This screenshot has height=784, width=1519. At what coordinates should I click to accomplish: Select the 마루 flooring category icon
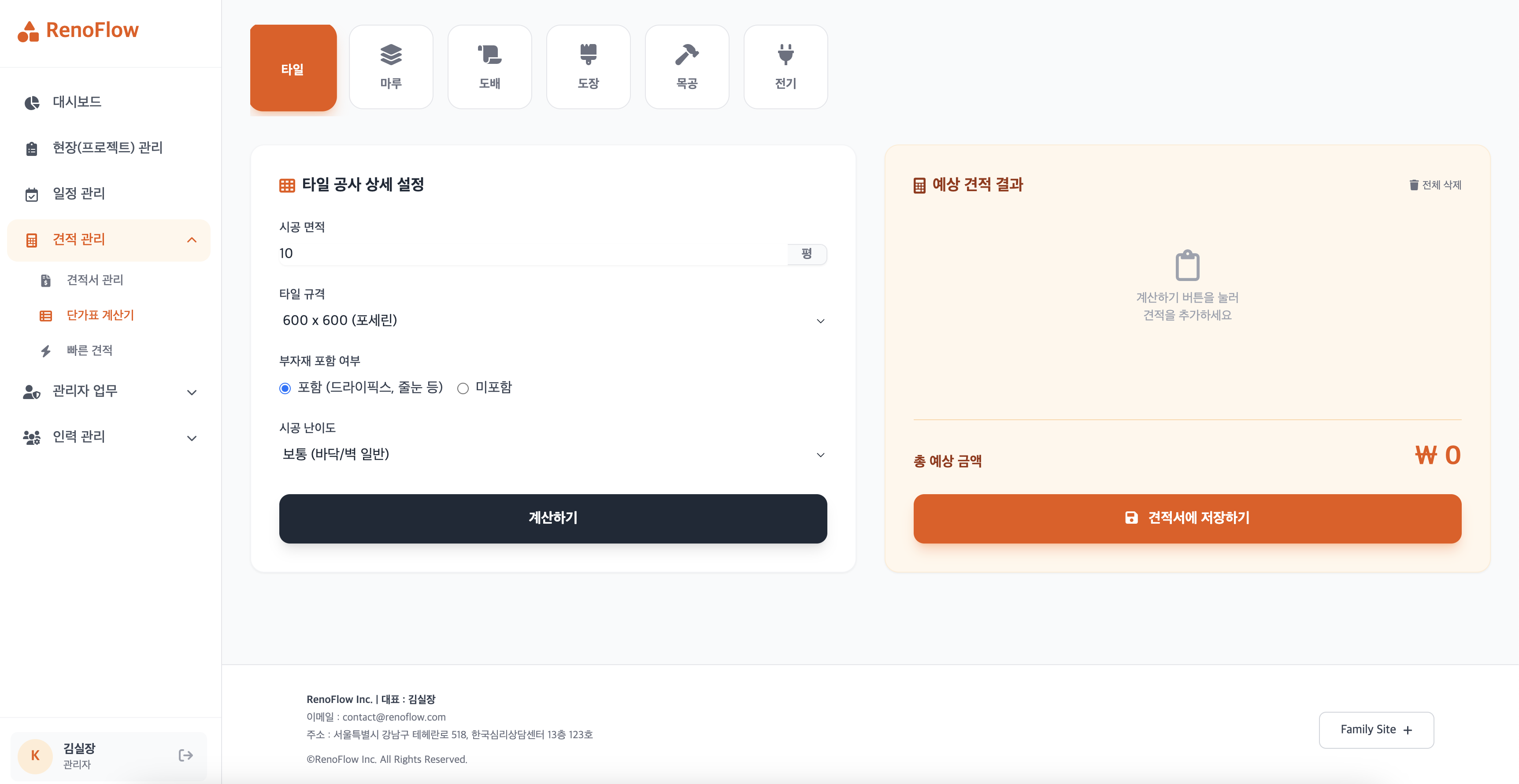click(x=390, y=55)
